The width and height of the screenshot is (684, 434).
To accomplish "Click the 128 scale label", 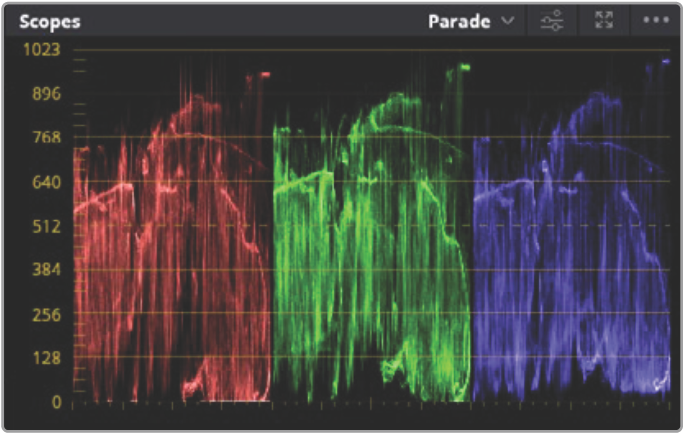I will coord(46,358).
